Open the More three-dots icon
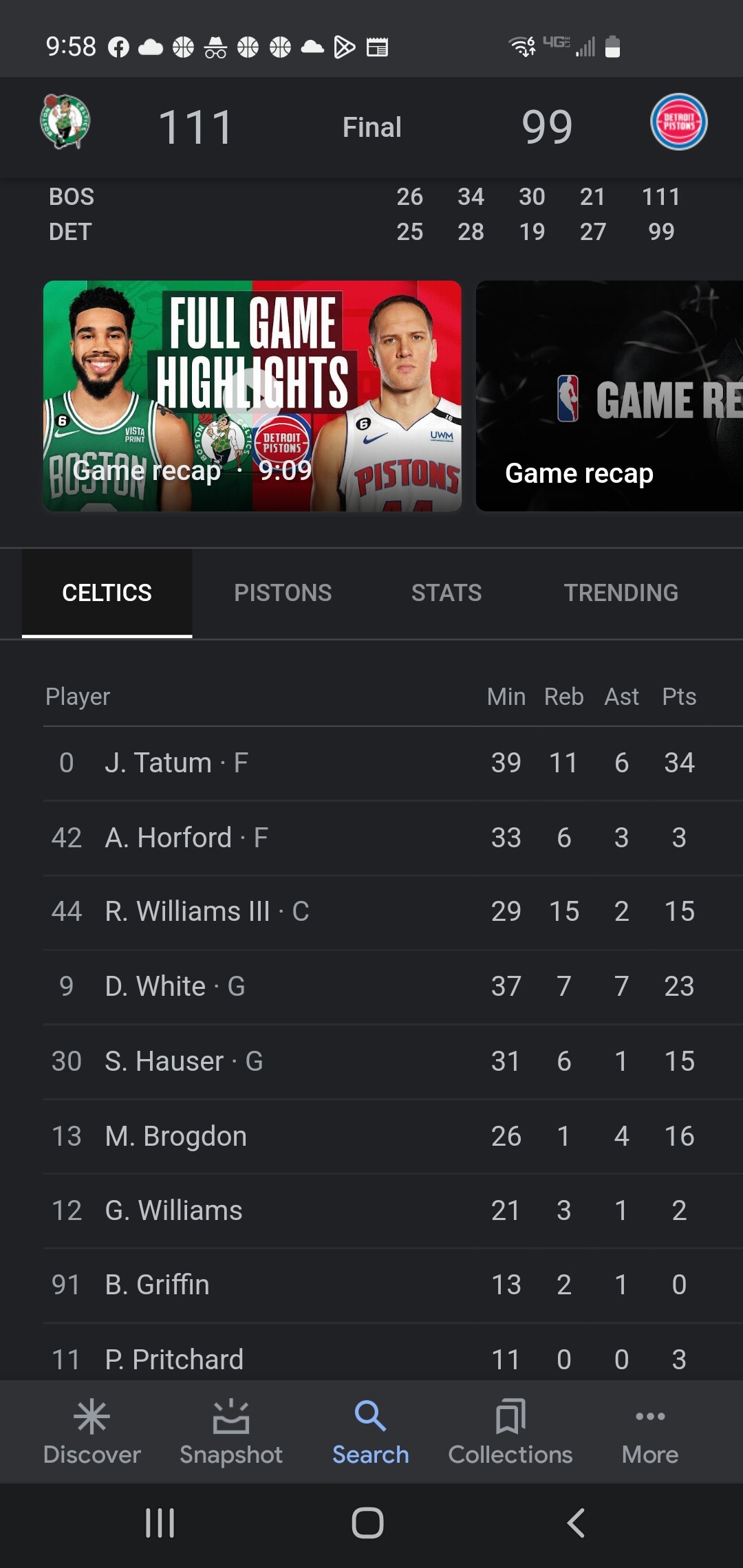This screenshot has width=743, height=1568. [650, 1416]
